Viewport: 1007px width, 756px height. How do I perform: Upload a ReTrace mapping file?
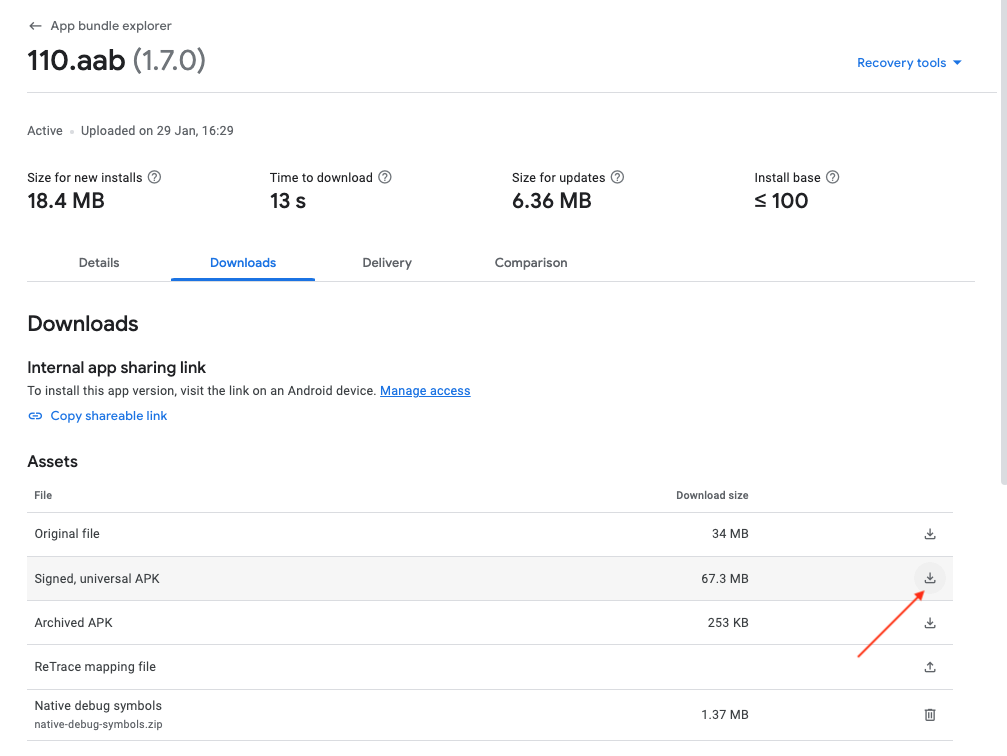coord(929,667)
